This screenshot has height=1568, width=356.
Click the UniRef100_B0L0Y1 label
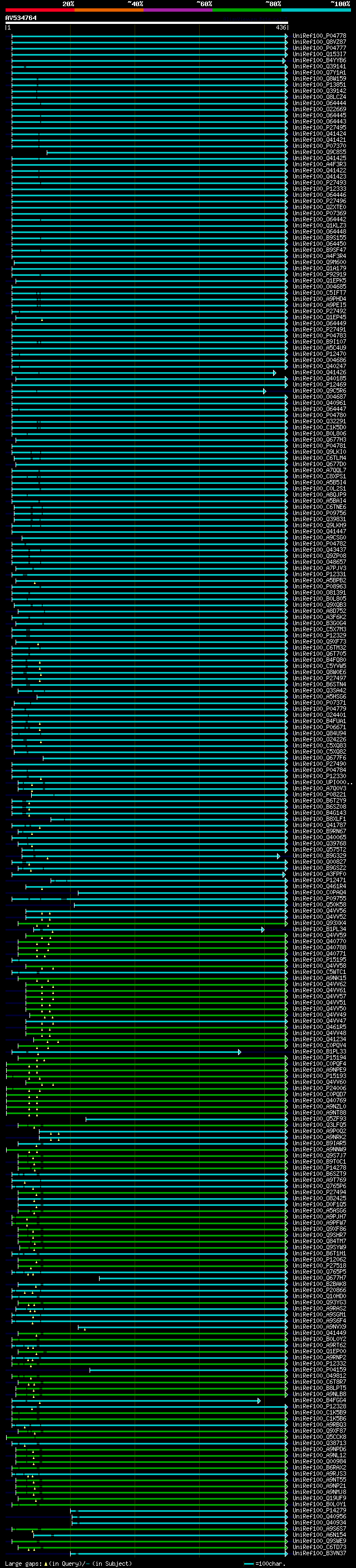(319, 1504)
